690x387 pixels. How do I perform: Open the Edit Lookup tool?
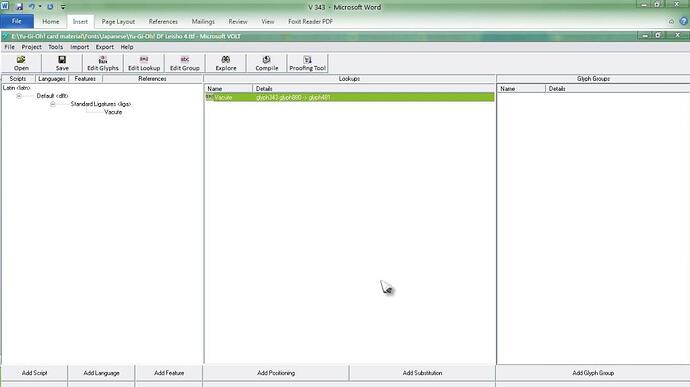point(144,63)
